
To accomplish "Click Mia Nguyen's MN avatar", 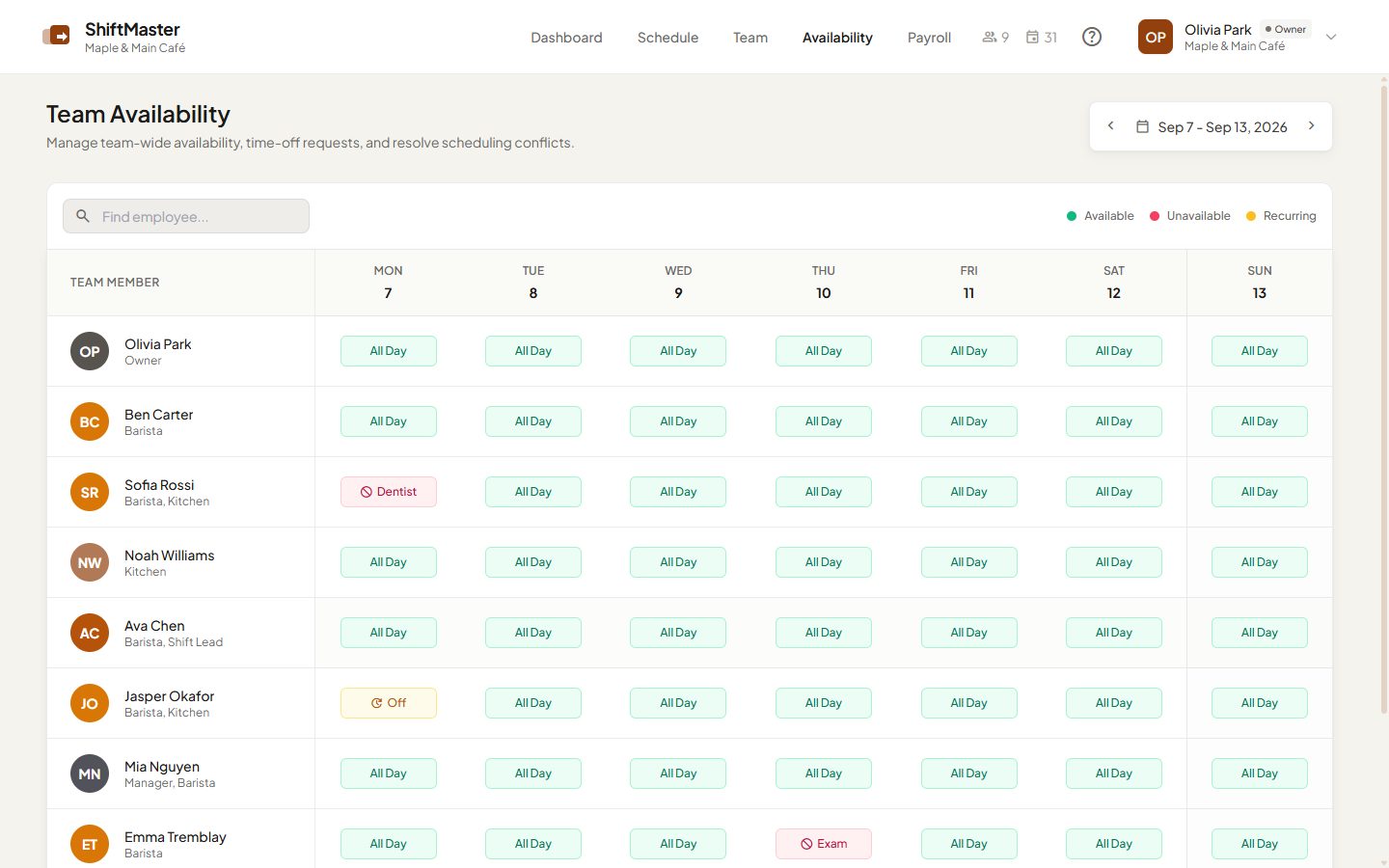I will [90, 773].
